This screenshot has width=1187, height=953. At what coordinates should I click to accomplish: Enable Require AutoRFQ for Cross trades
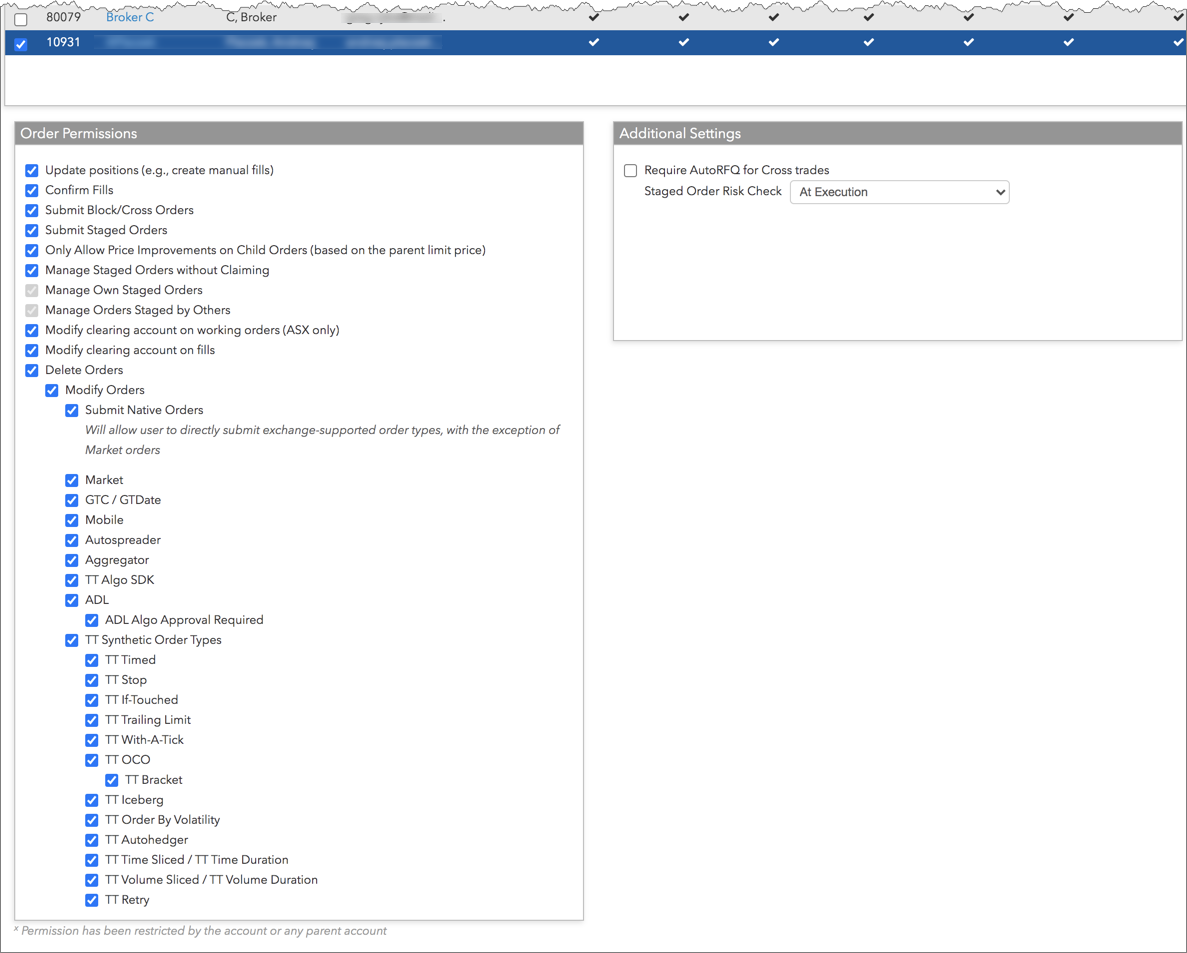point(631,171)
